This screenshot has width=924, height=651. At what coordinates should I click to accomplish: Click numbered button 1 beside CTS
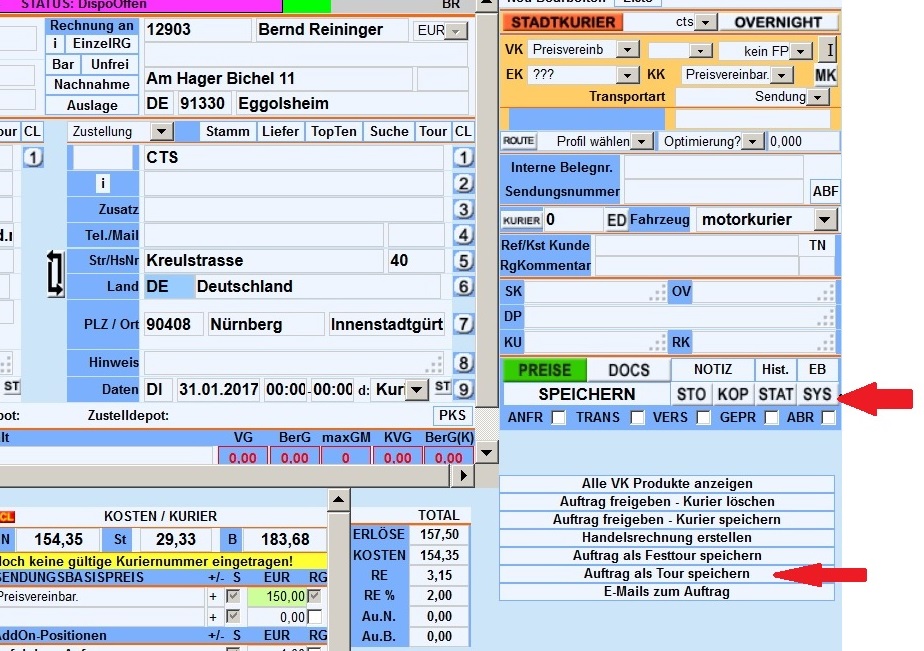(x=463, y=157)
